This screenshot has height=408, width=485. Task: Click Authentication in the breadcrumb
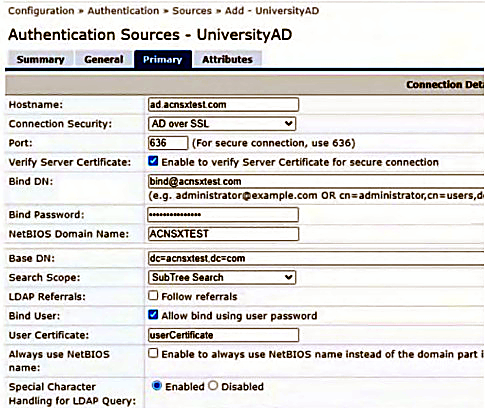pos(123,11)
